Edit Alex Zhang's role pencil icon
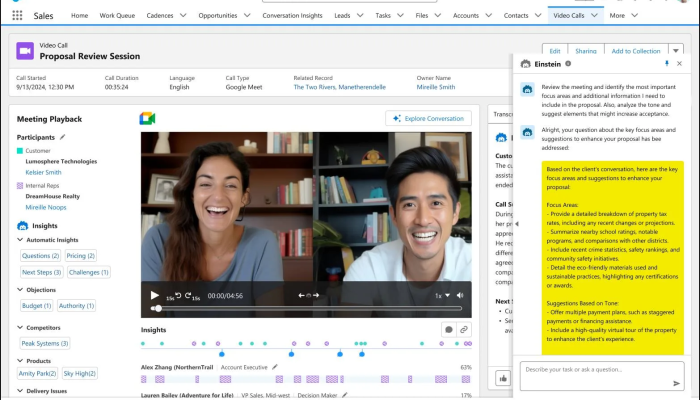700x400 pixels. click(x=275, y=367)
